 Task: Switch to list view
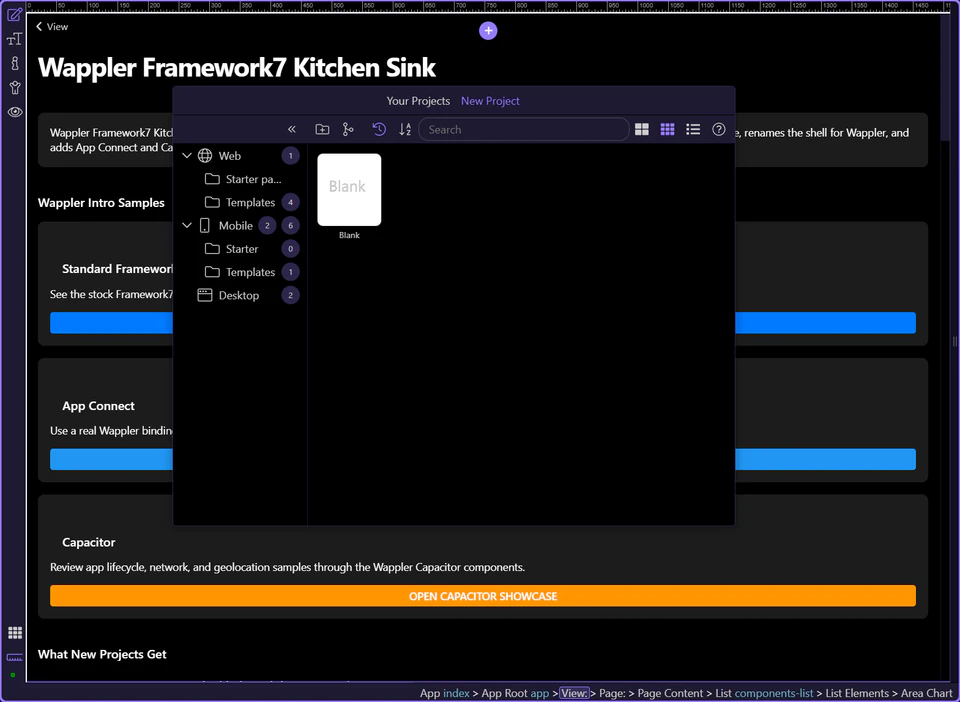point(693,129)
